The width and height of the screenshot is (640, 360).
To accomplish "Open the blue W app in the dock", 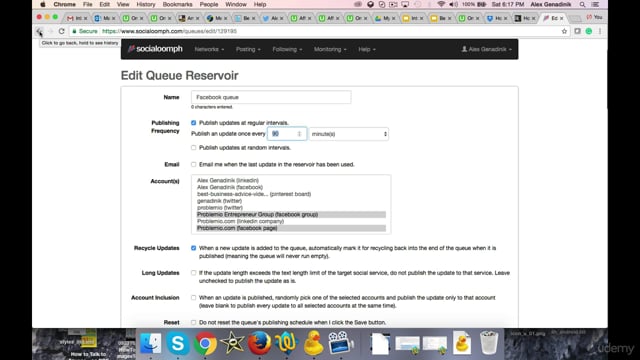I will pos(286,343).
